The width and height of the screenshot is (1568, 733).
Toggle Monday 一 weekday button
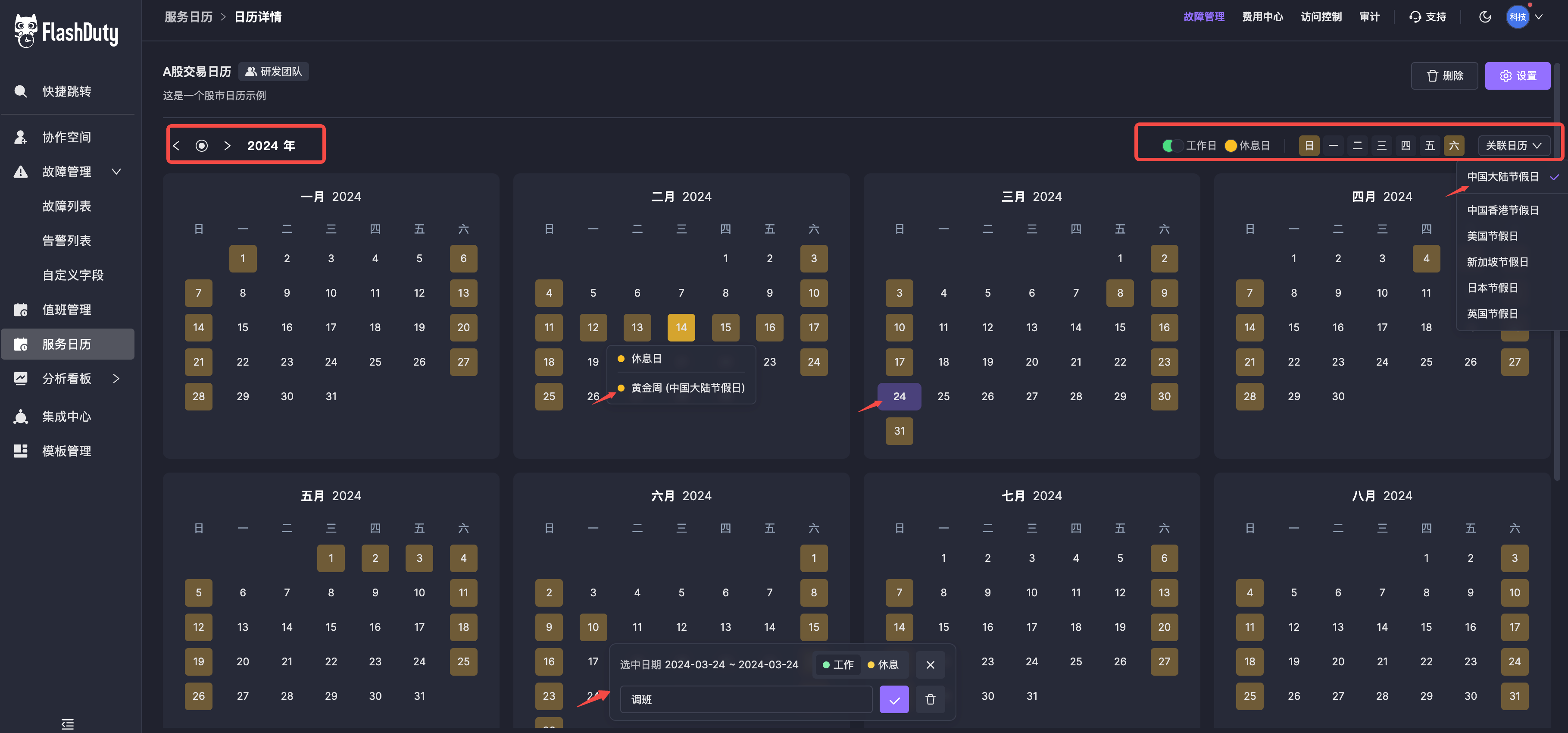(1334, 145)
